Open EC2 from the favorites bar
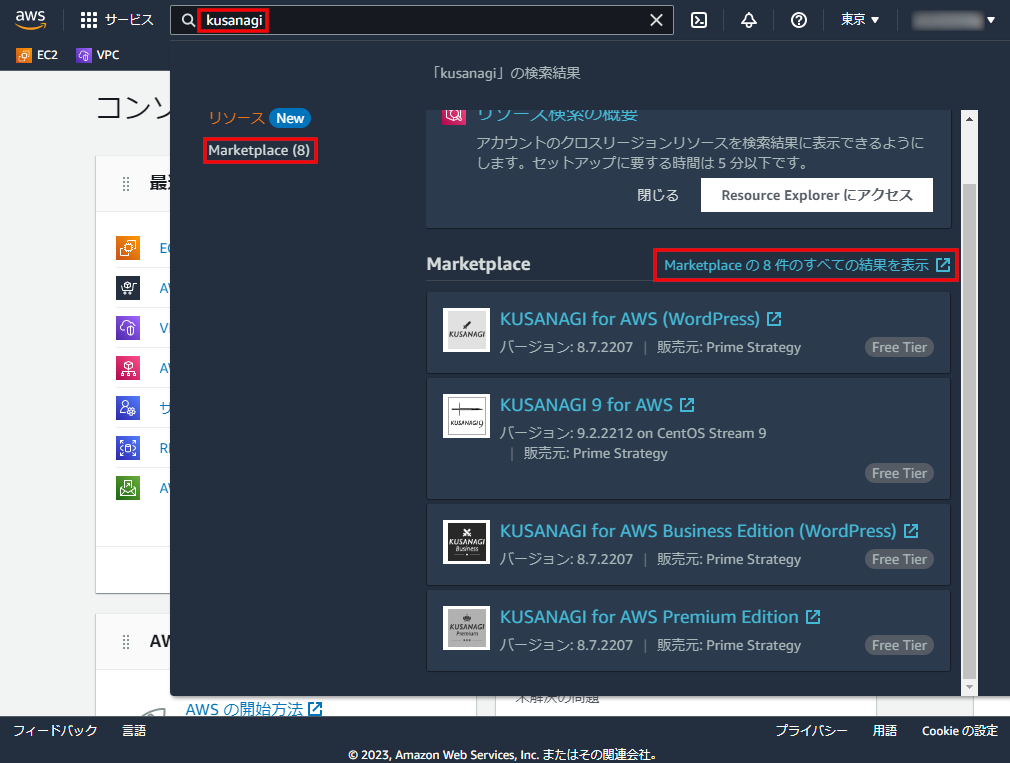 tap(37, 55)
